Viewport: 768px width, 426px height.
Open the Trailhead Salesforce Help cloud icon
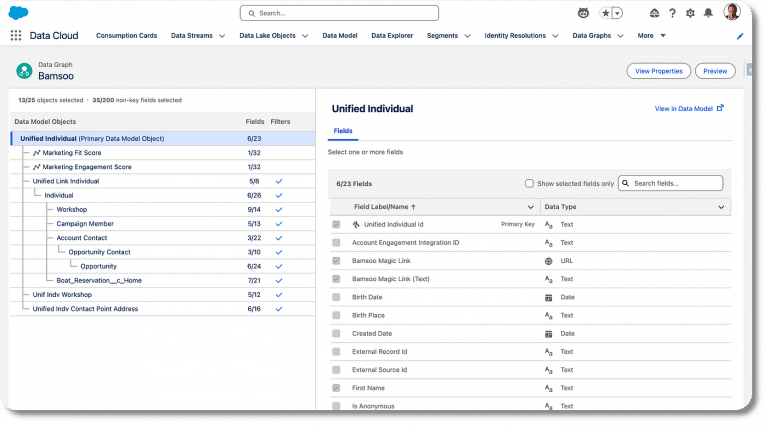point(654,13)
